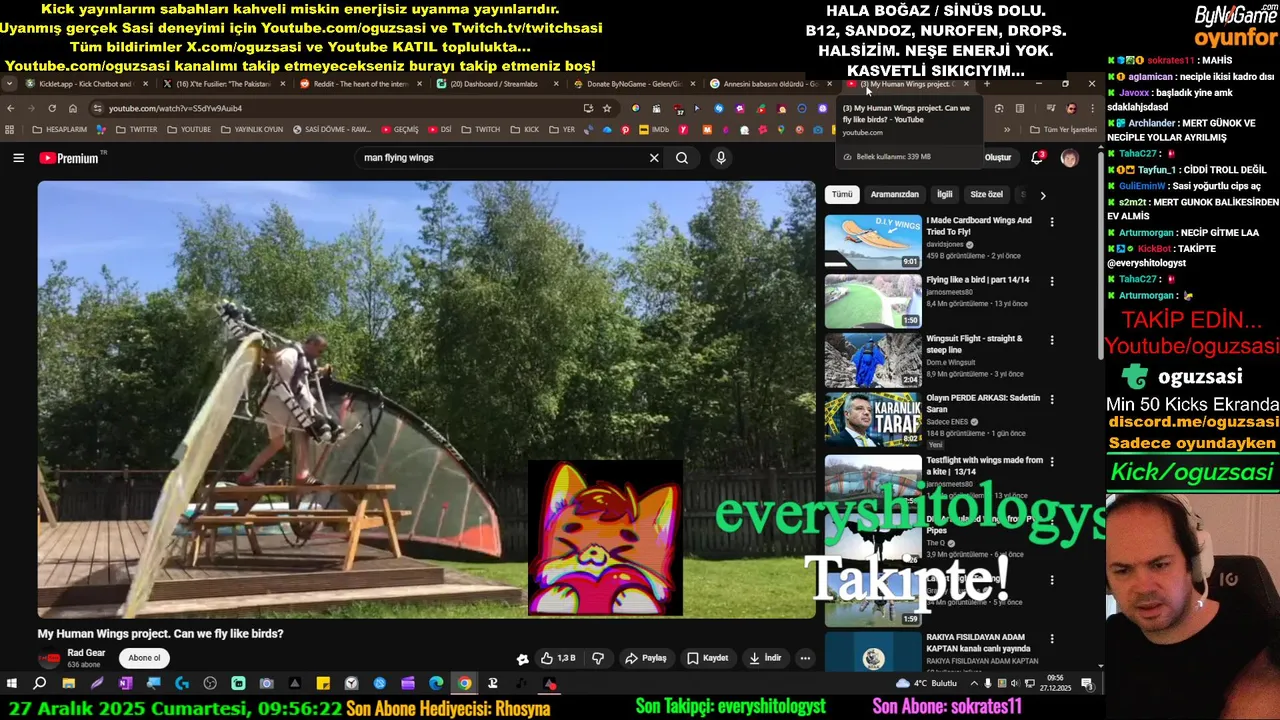The height and width of the screenshot is (720, 1280).
Task: Open the HESAPLARIM bookmark folder
Action: tap(59, 129)
